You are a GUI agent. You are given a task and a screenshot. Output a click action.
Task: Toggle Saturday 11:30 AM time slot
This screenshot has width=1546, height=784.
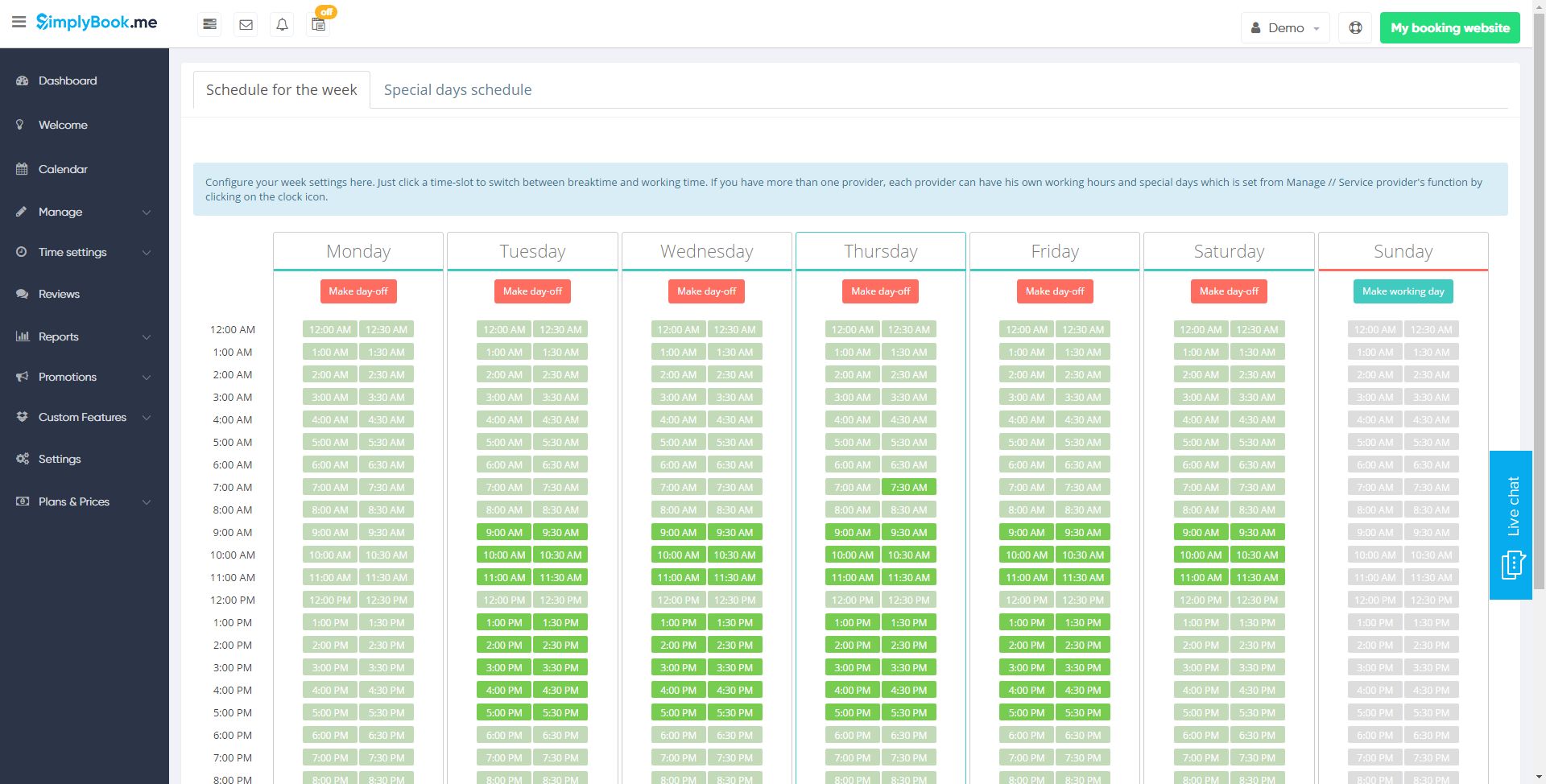pyautogui.click(x=1257, y=577)
